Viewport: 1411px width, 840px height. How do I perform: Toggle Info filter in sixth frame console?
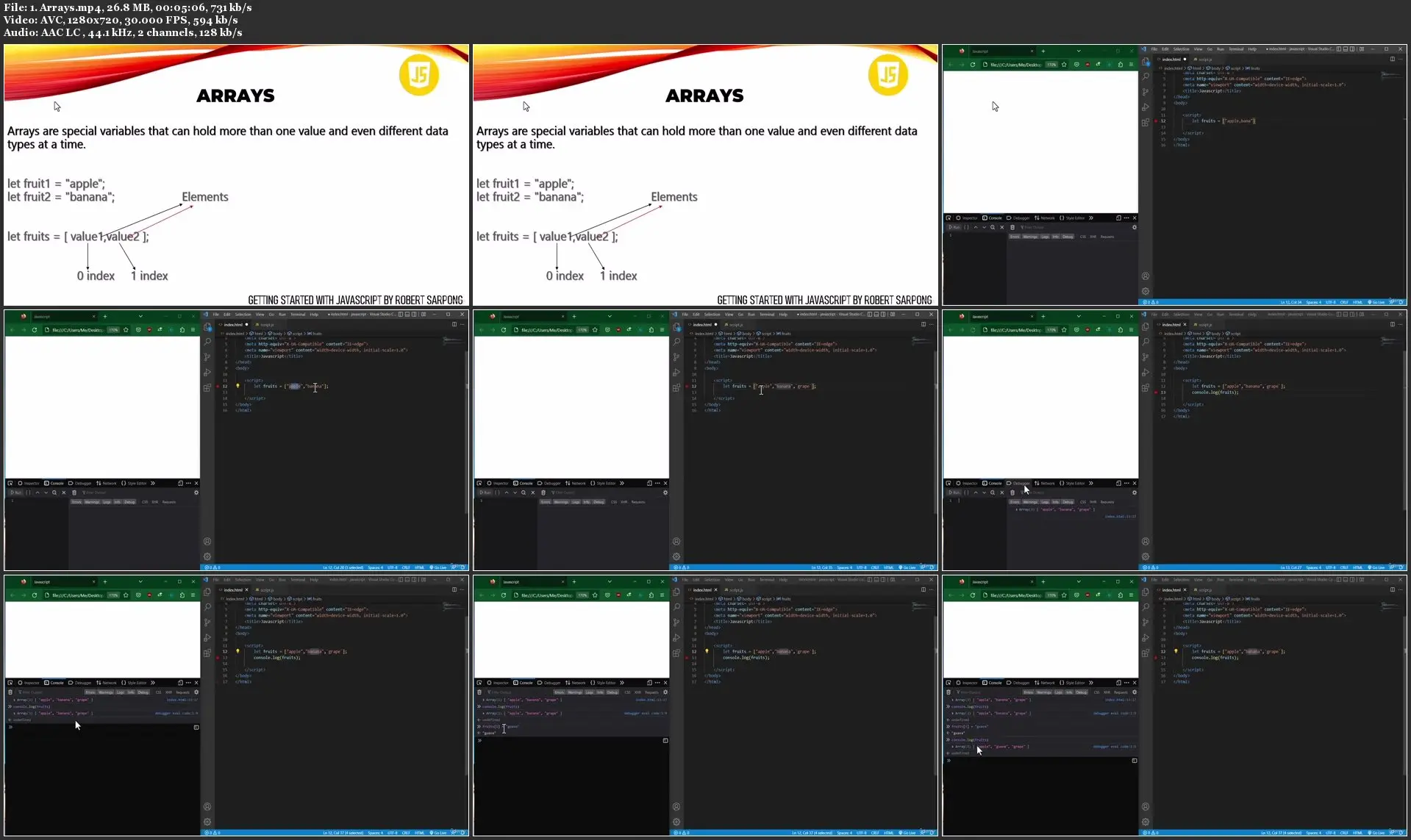[1056, 502]
